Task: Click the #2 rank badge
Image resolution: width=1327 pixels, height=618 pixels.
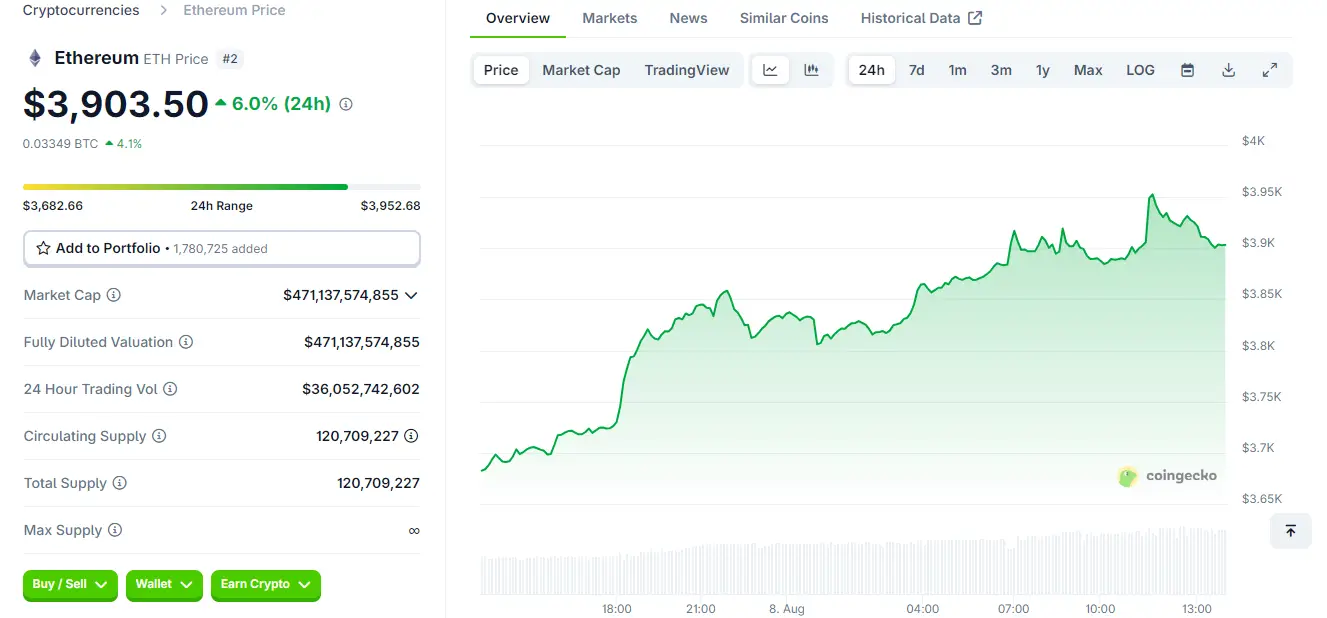Action: (230, 59)
